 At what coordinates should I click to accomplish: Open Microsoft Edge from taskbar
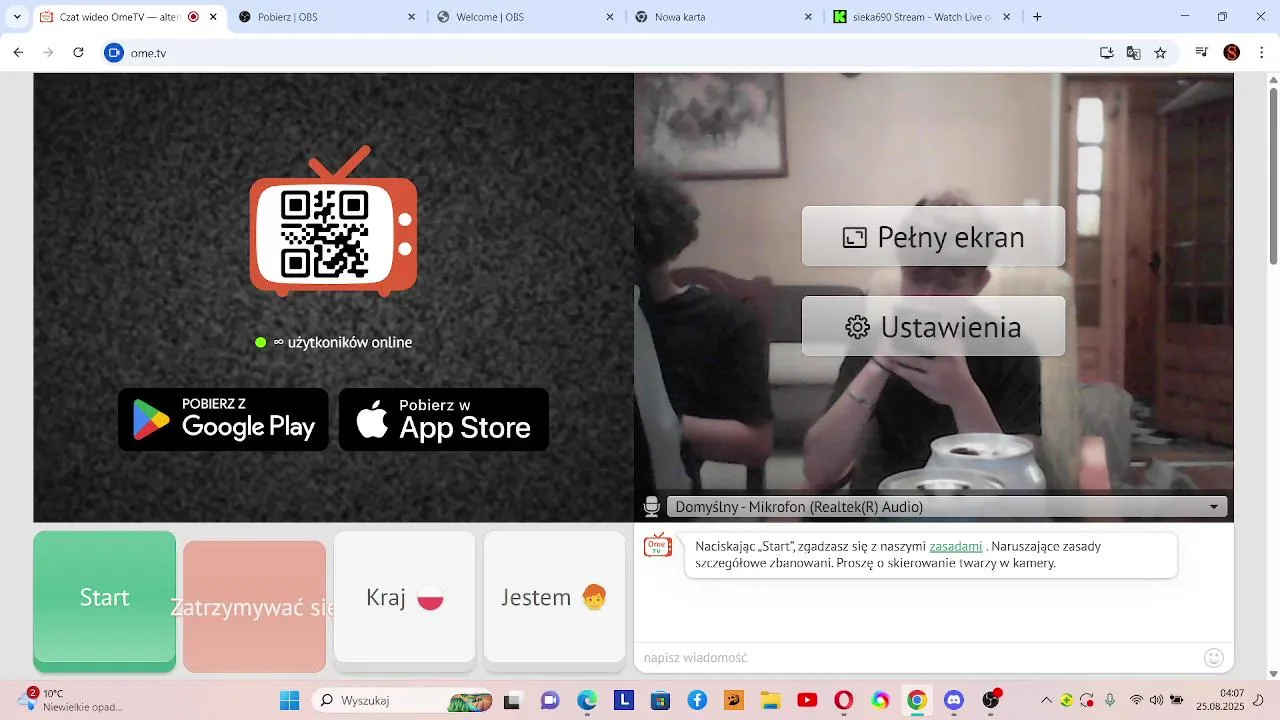586,700
